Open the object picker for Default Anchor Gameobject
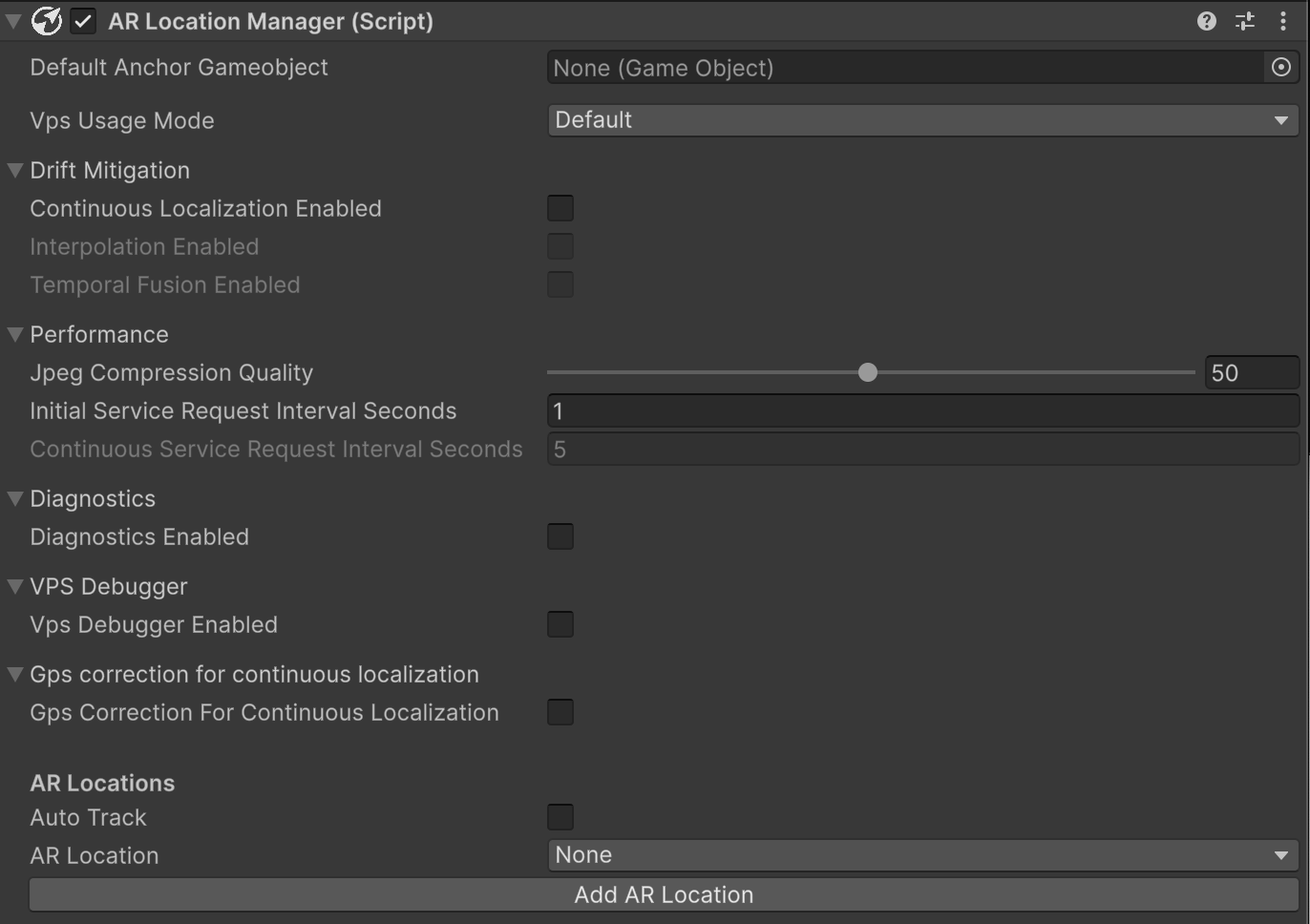This screenshot has height=924, width=1310. click(x=1282, y=67)
